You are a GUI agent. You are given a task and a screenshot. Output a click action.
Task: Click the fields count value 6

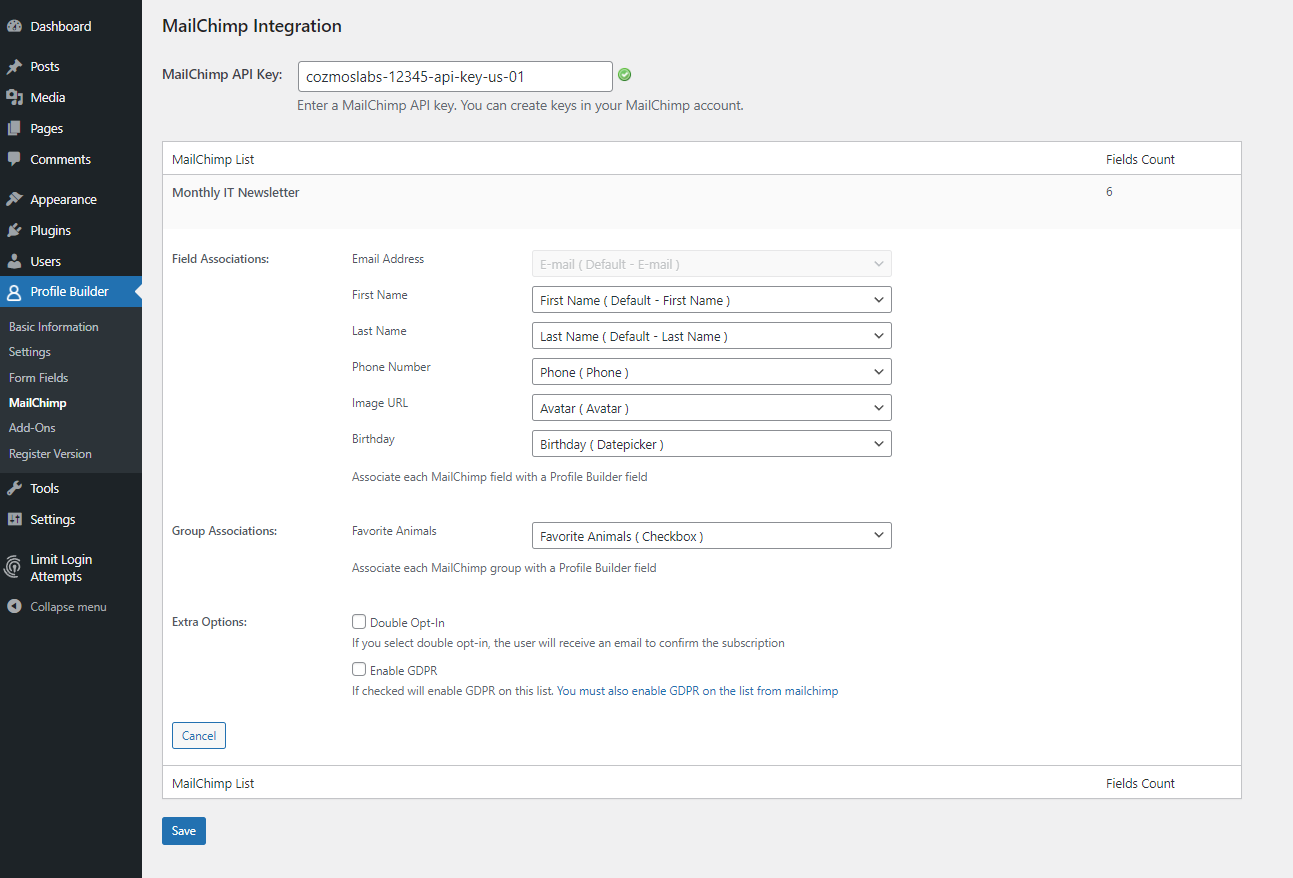click(1109, 192)
